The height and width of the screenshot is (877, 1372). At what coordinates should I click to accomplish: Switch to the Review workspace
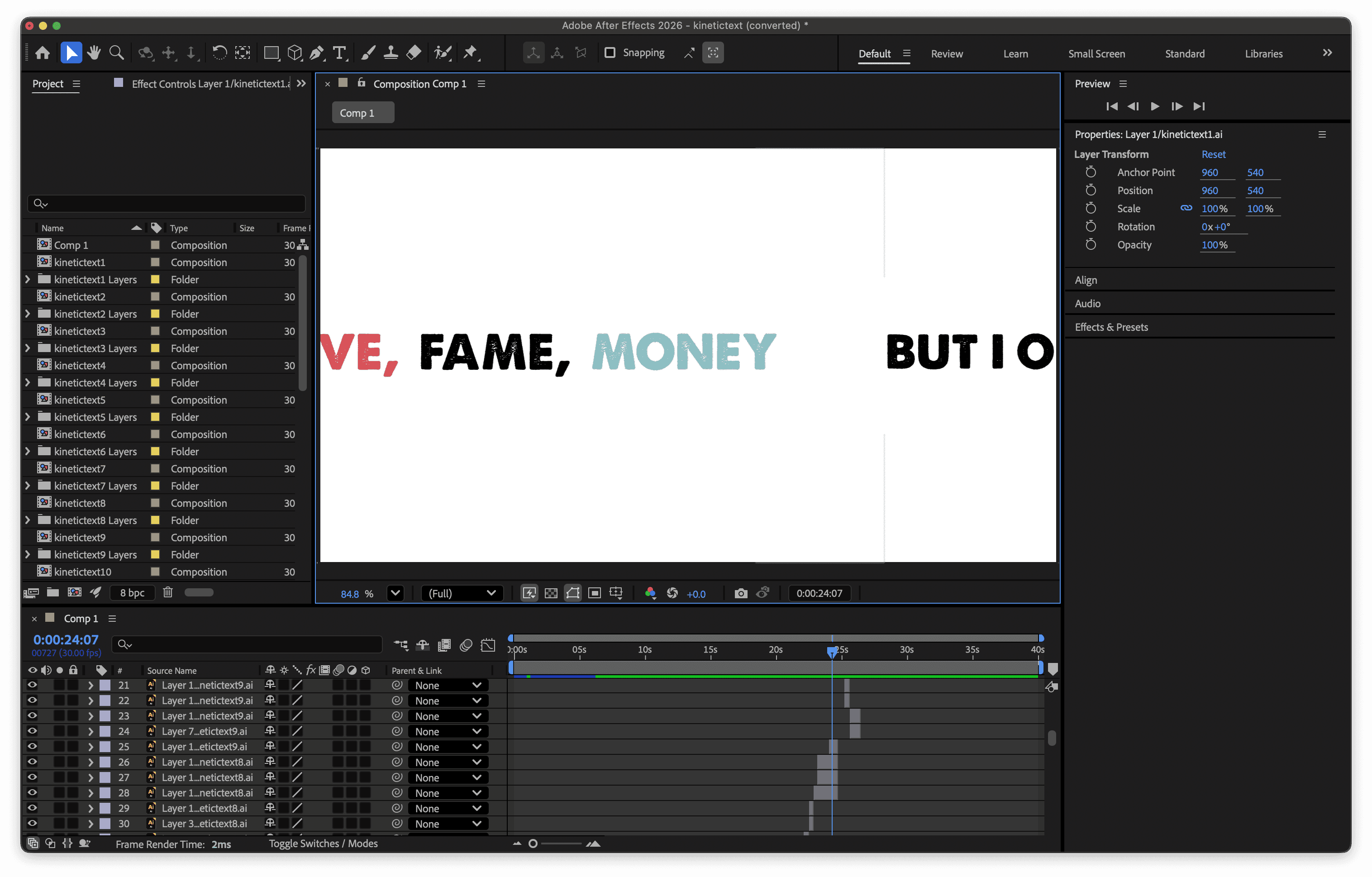946,53
